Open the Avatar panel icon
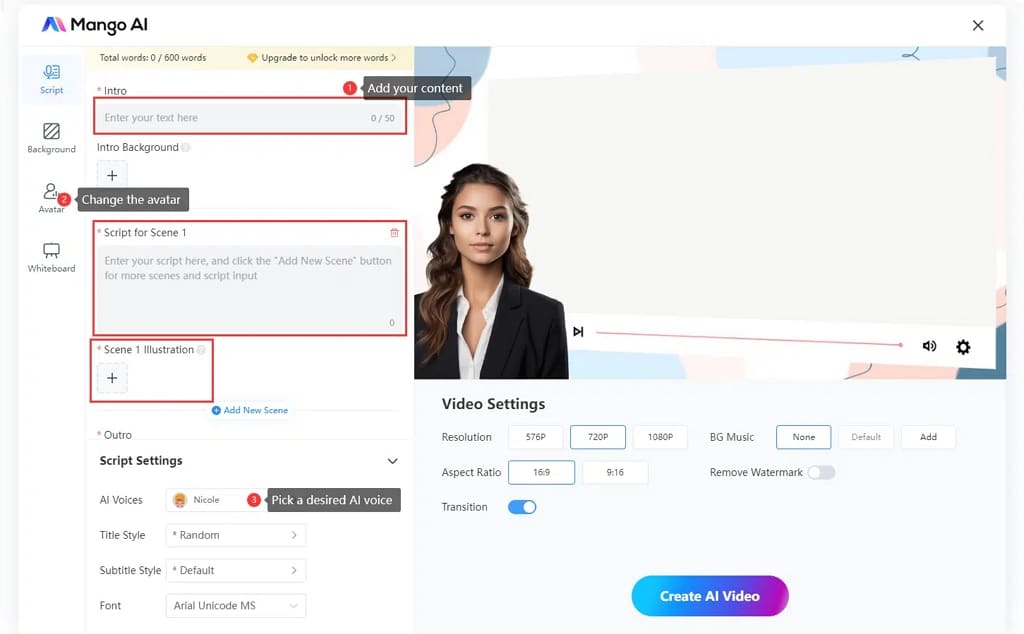 pyautogui.click(x=50, y=191)
